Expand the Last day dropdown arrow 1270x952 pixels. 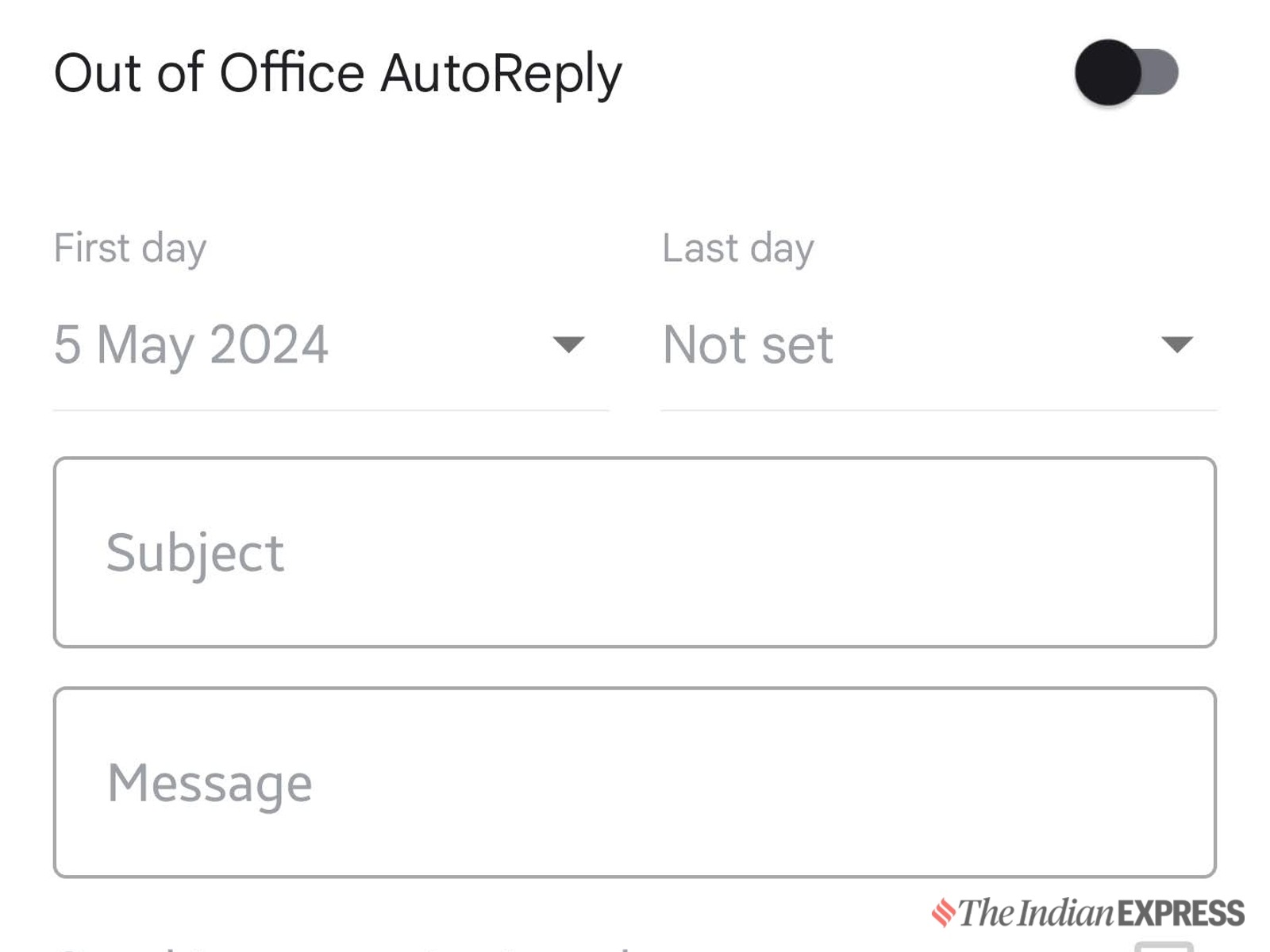[1176, 344]
